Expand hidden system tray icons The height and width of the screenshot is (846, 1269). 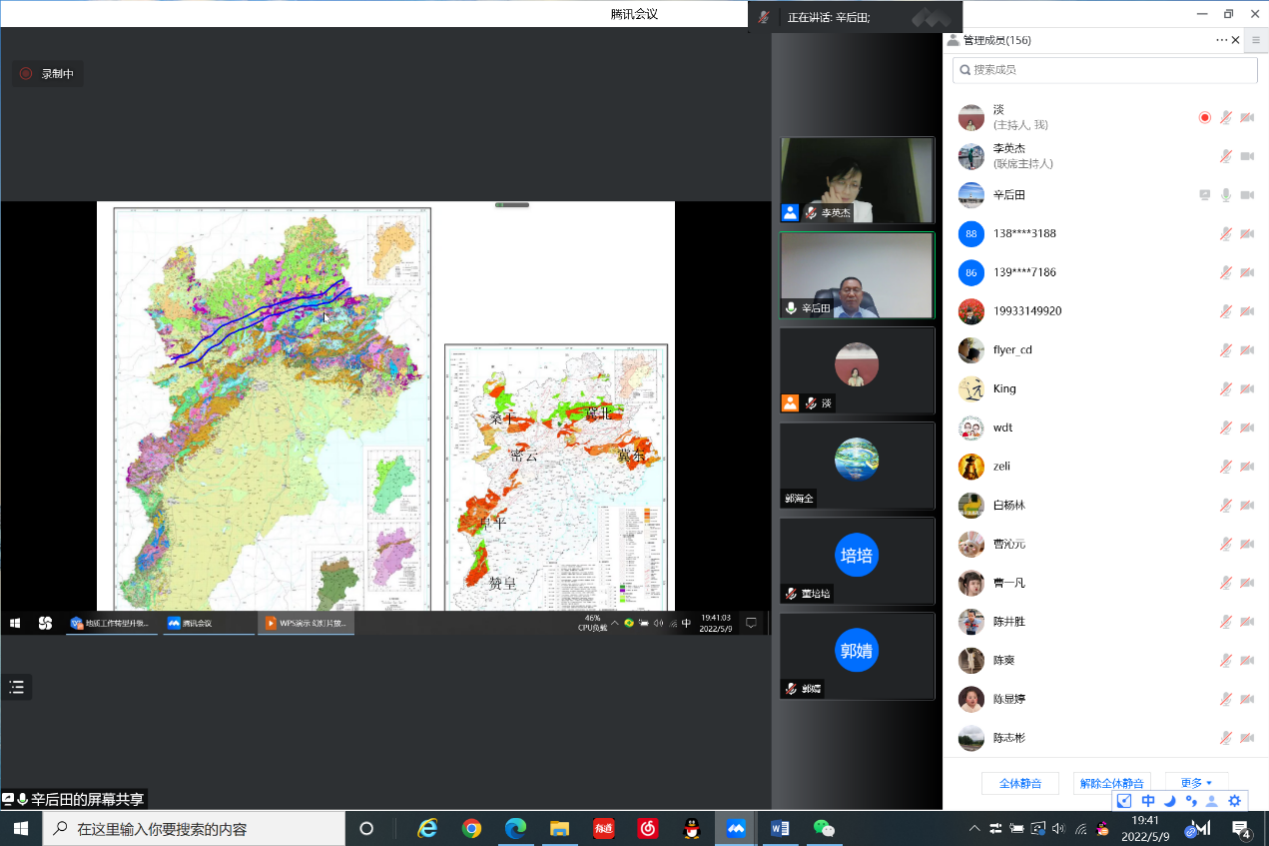[x=975, y=829]
